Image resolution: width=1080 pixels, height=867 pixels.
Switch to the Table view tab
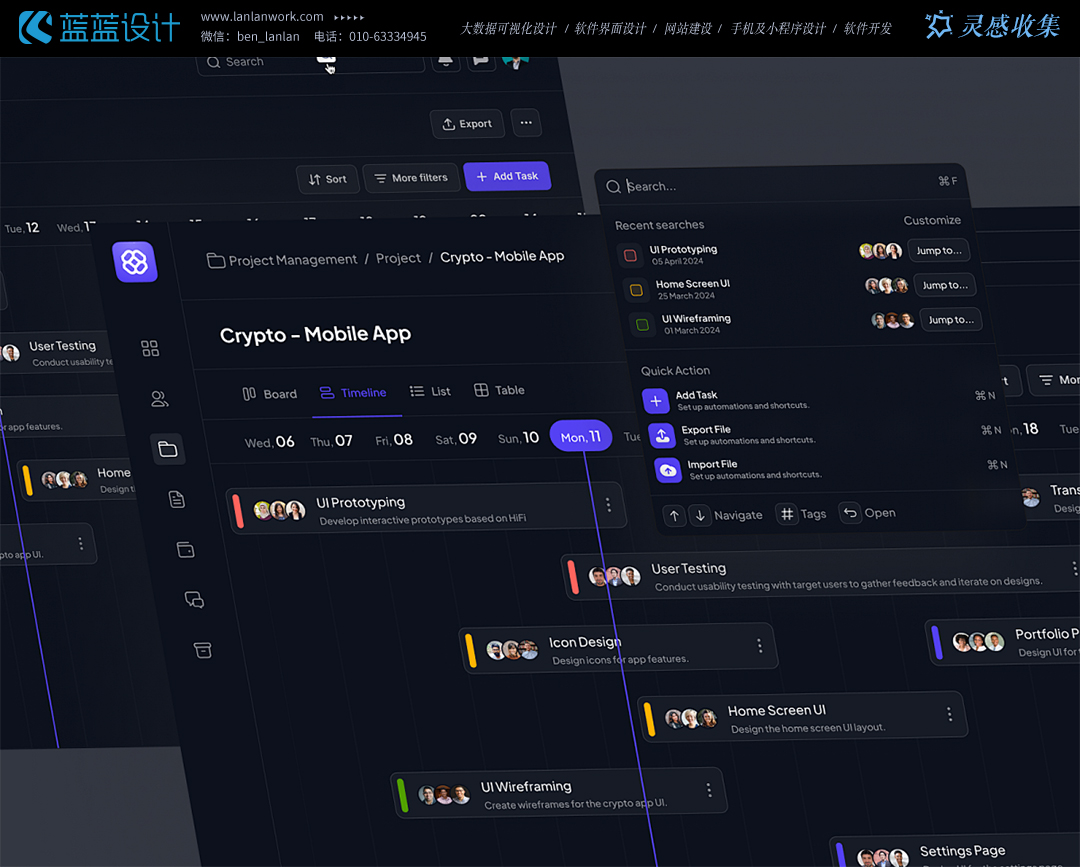499,390
